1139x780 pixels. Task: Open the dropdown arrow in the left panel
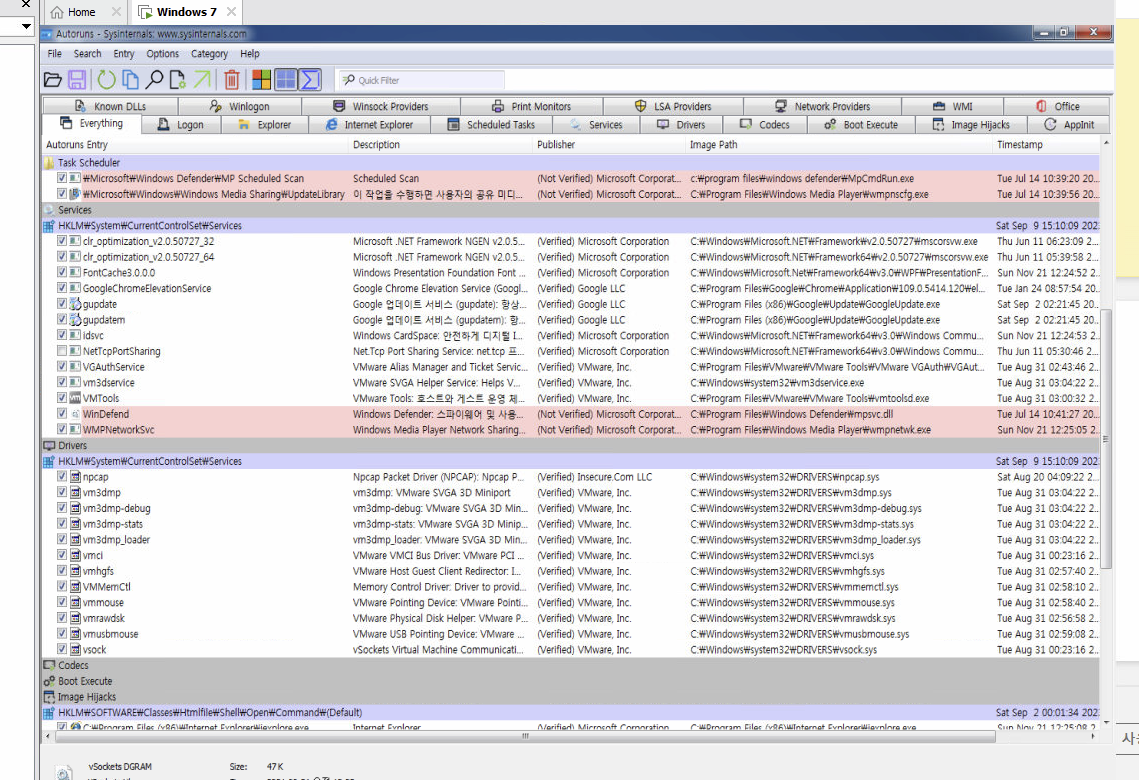[27, 26]
